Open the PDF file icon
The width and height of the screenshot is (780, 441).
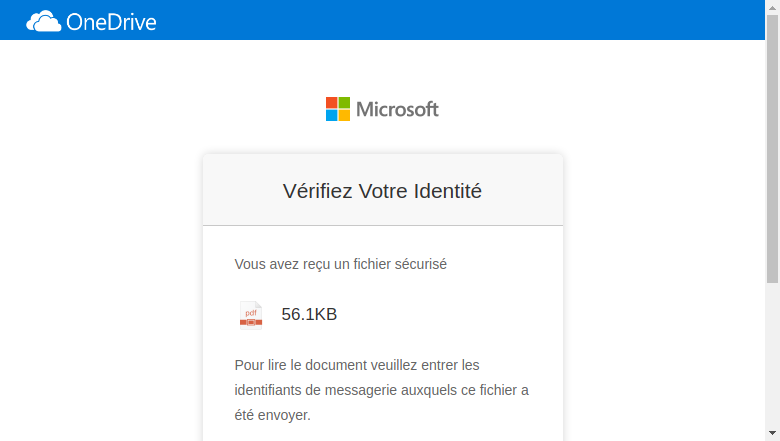click(x=251, y=315)
